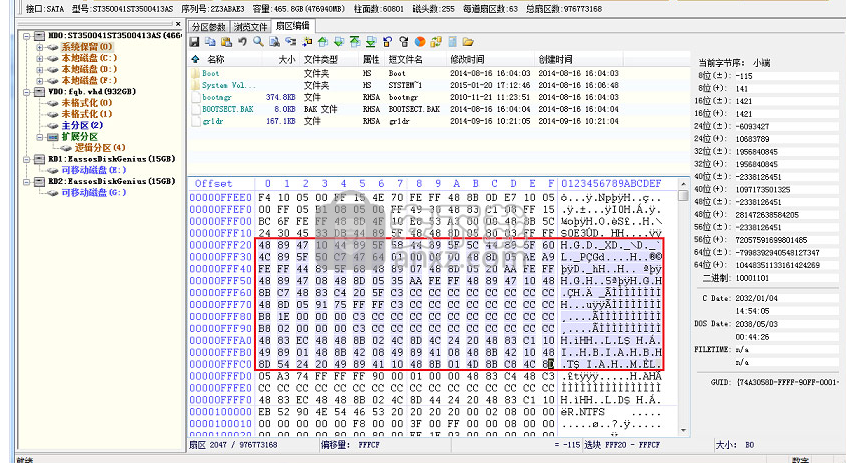Expand the 本地磁盘(D:) node
846x463 pixels.
pos(39,70)
